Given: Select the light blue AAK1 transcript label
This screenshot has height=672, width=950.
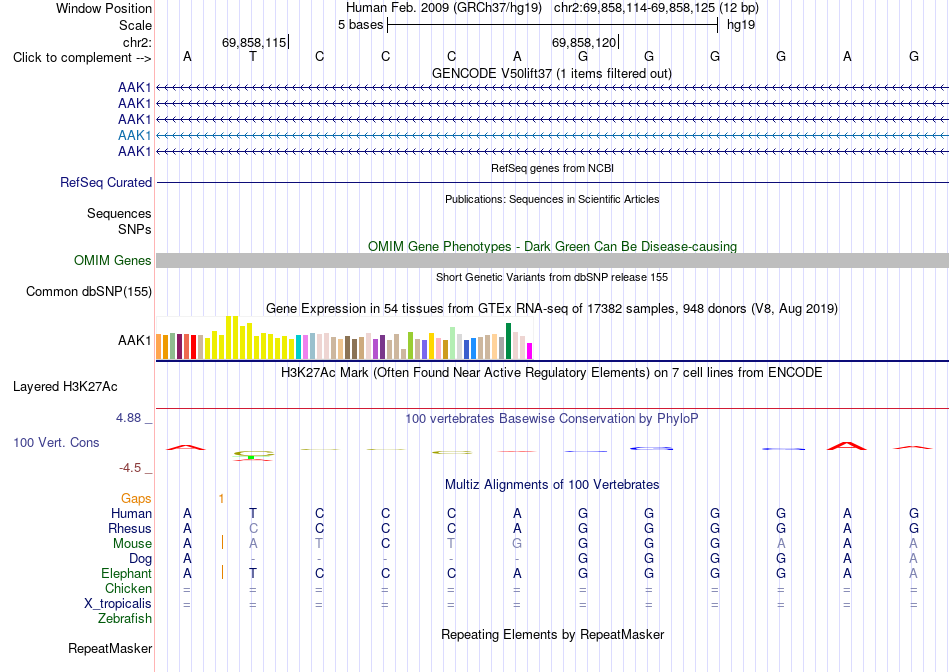Looking at the screenshot, I should coord(135,135).
